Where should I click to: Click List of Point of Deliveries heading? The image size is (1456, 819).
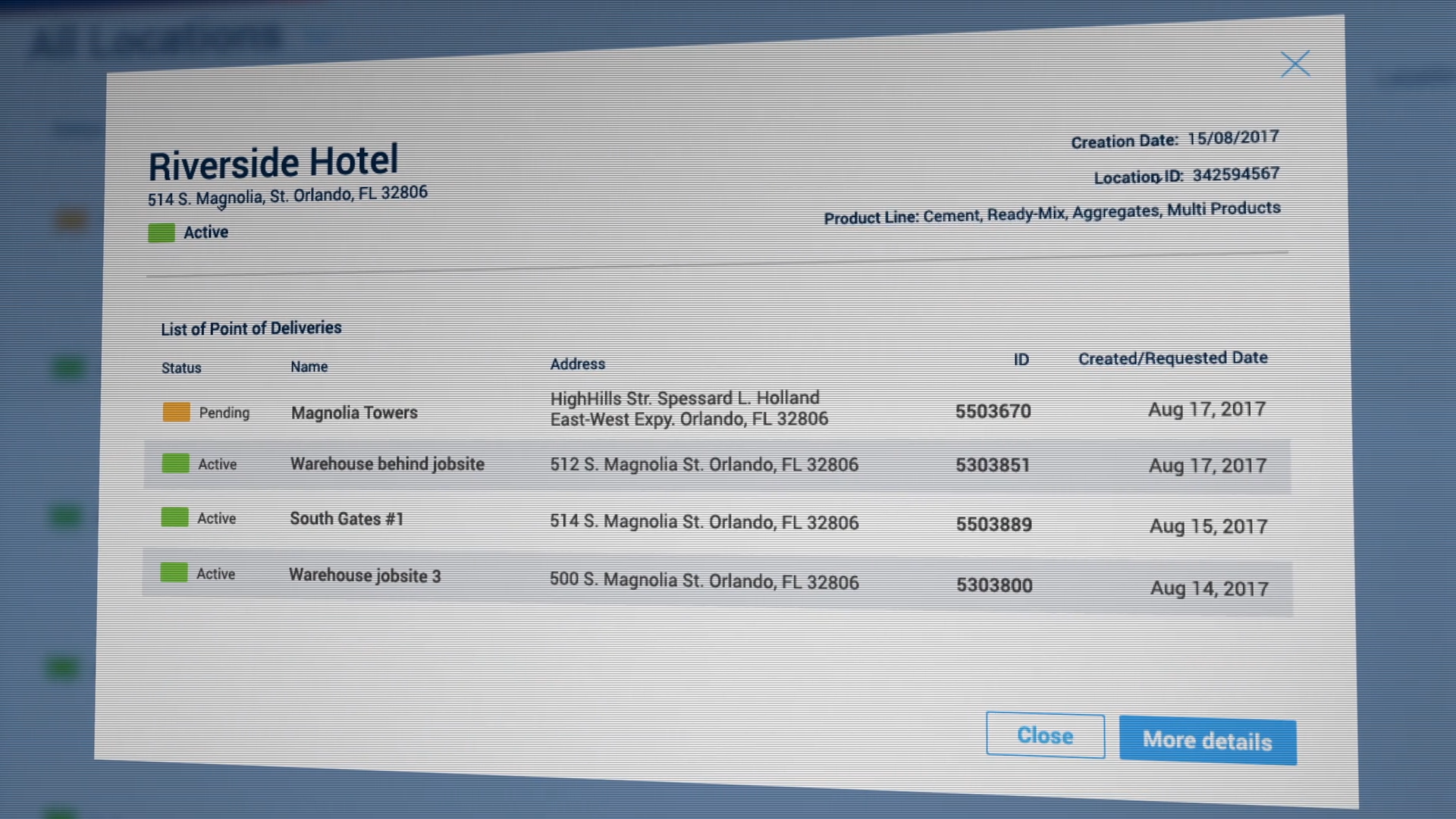point(251,328)
